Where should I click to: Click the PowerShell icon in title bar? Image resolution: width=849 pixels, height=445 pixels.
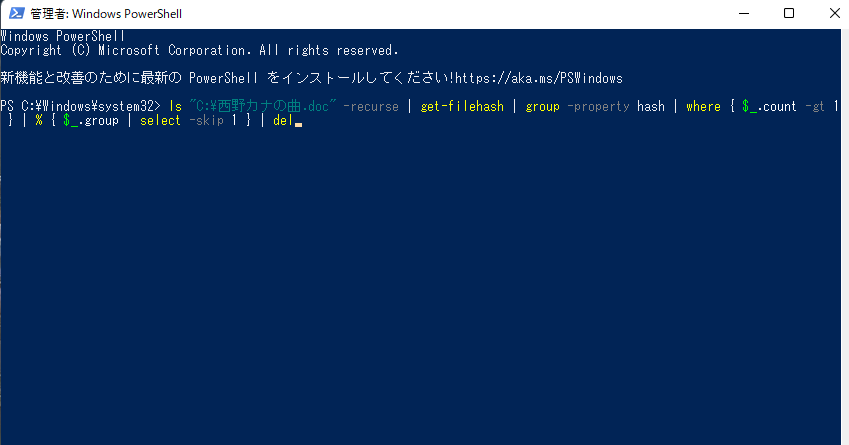16,13
